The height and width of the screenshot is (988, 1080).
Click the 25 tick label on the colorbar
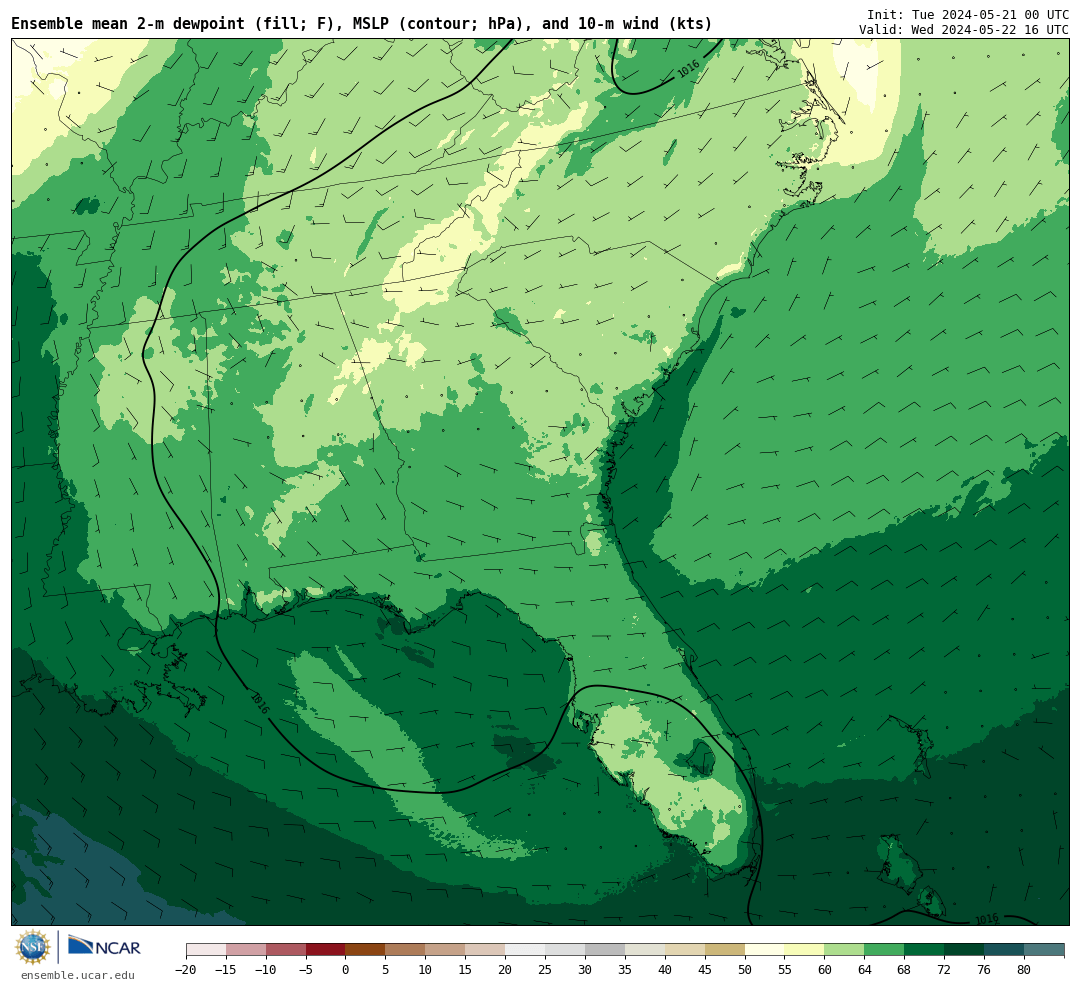(546, 969)
